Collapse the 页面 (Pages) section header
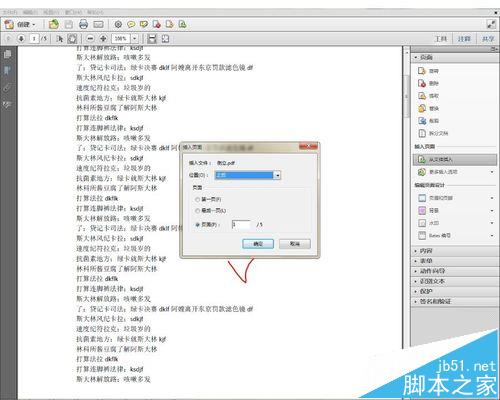500x400 pixels. pyautogui.click(x=454, y=57)
